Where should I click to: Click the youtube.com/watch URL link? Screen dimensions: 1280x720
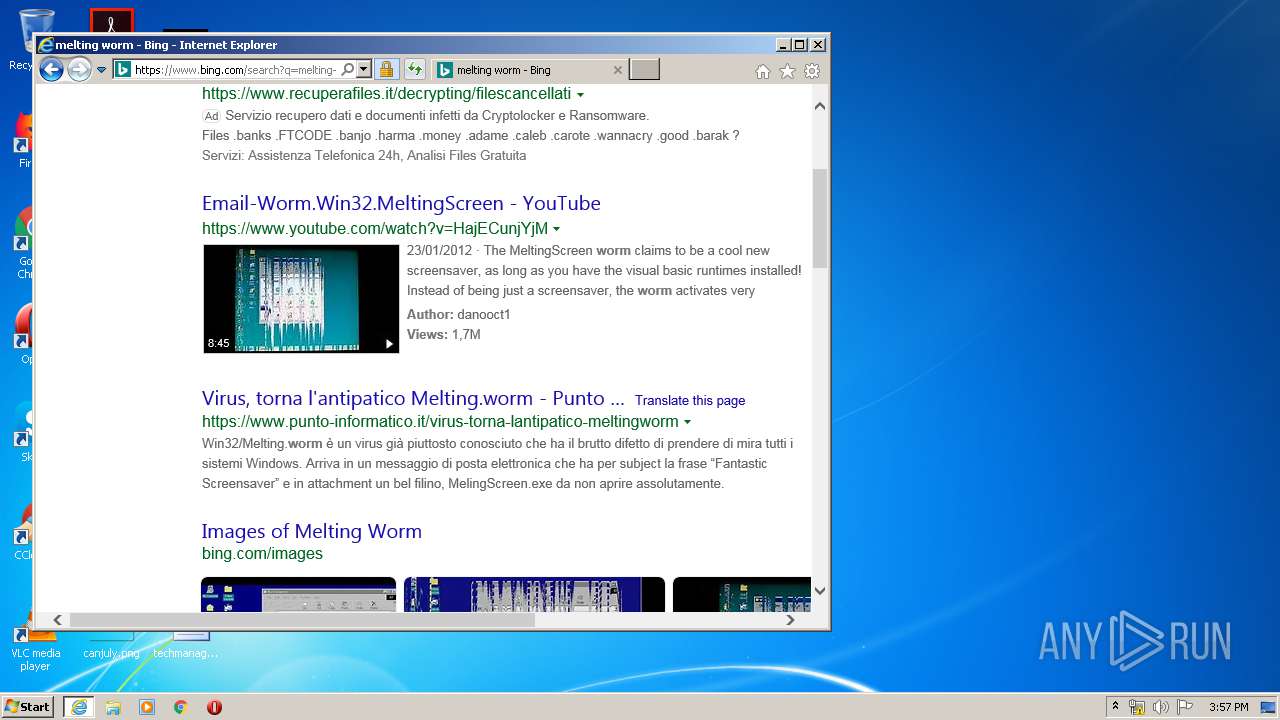coord(375,228)
